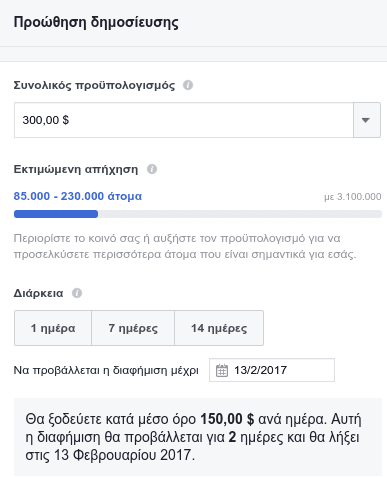Click the Να προβάλλεται η διαφήμιση μέχρι label
The height and width of the screenshot is (477, 387).
tap(106, 370)
